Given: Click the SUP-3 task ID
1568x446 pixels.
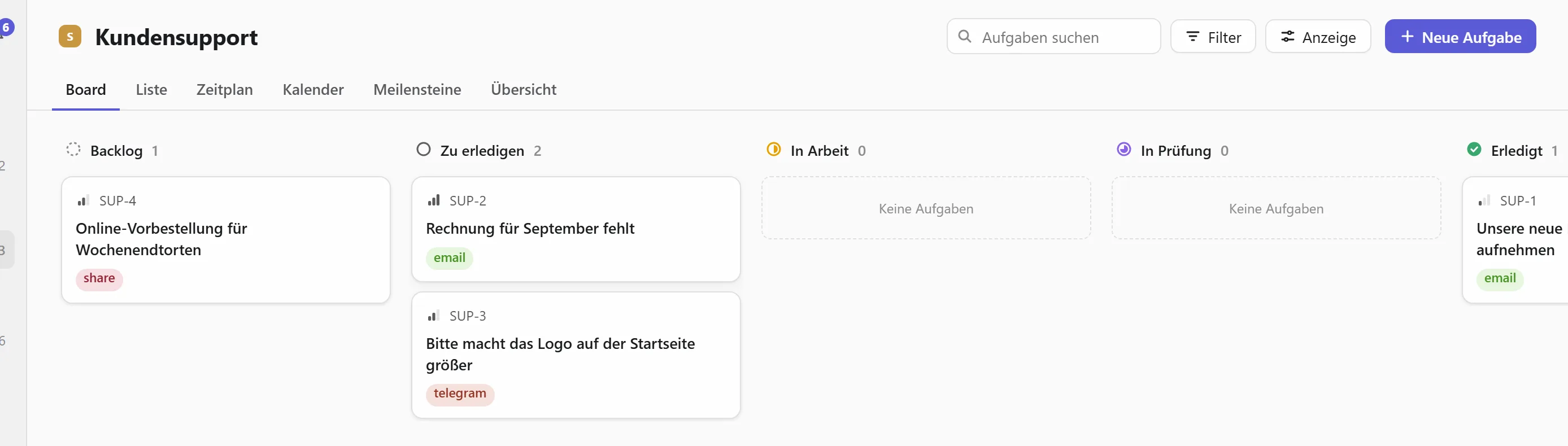Looking at the screenshot, I should 468,316.
